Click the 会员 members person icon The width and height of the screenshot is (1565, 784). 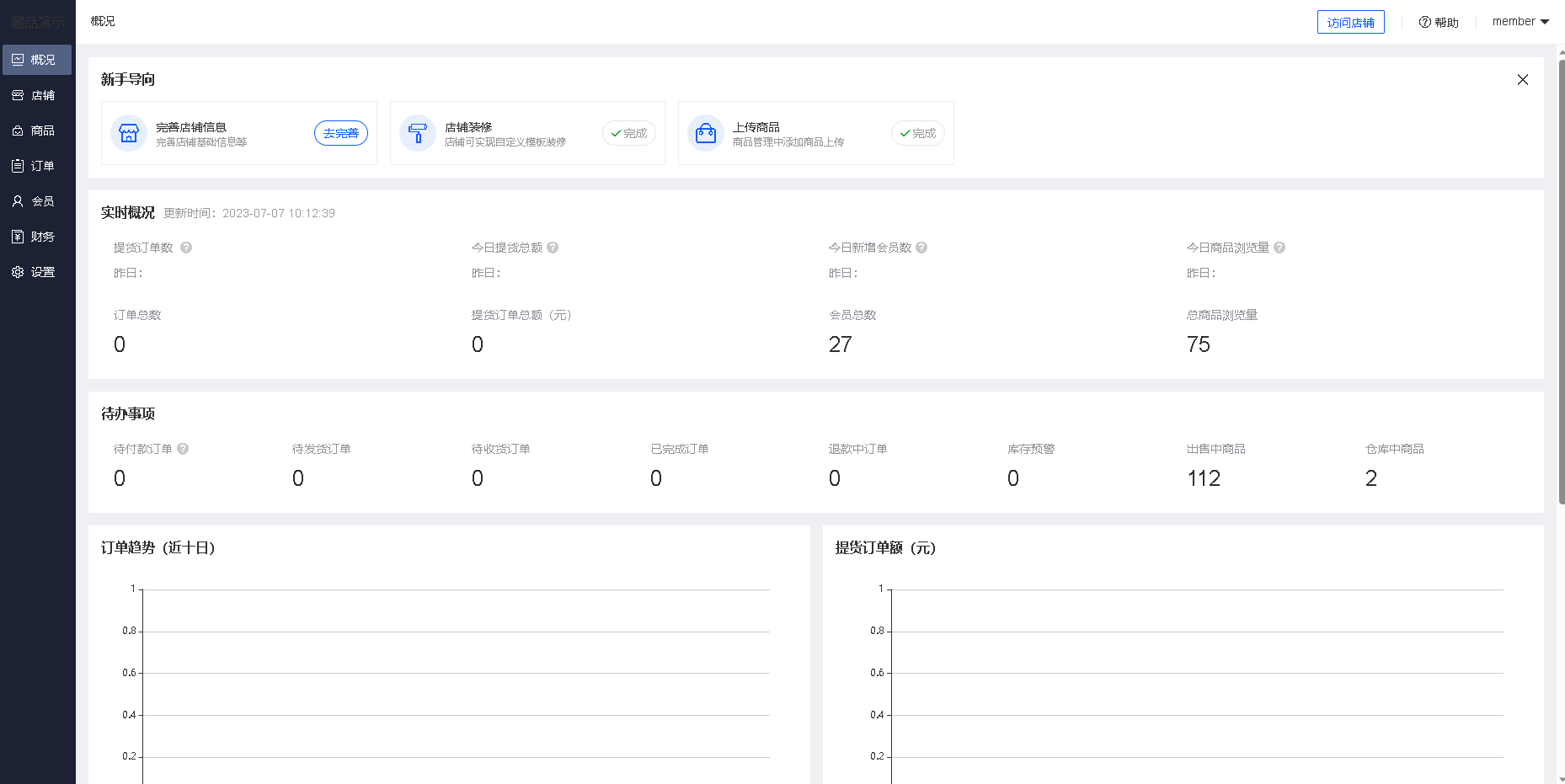[x=18, y=201]
